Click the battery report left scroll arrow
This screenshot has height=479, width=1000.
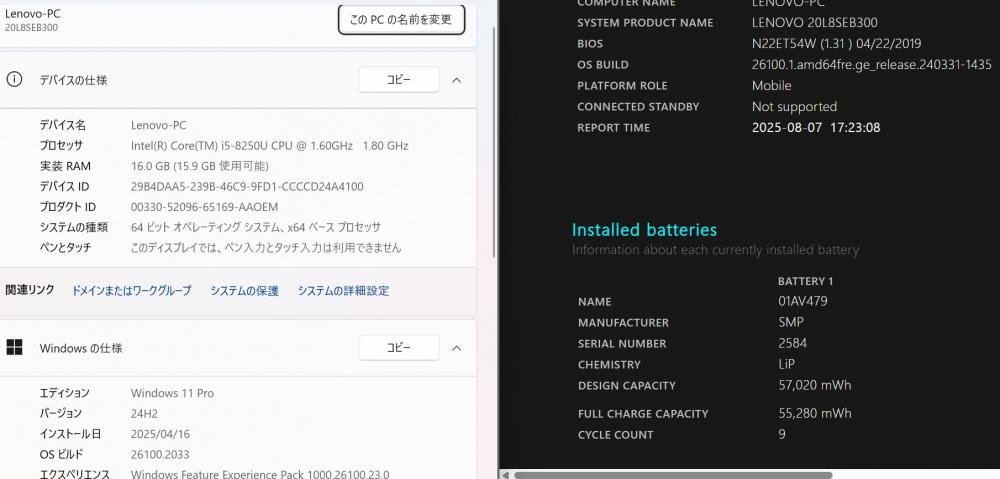(504, 475)
